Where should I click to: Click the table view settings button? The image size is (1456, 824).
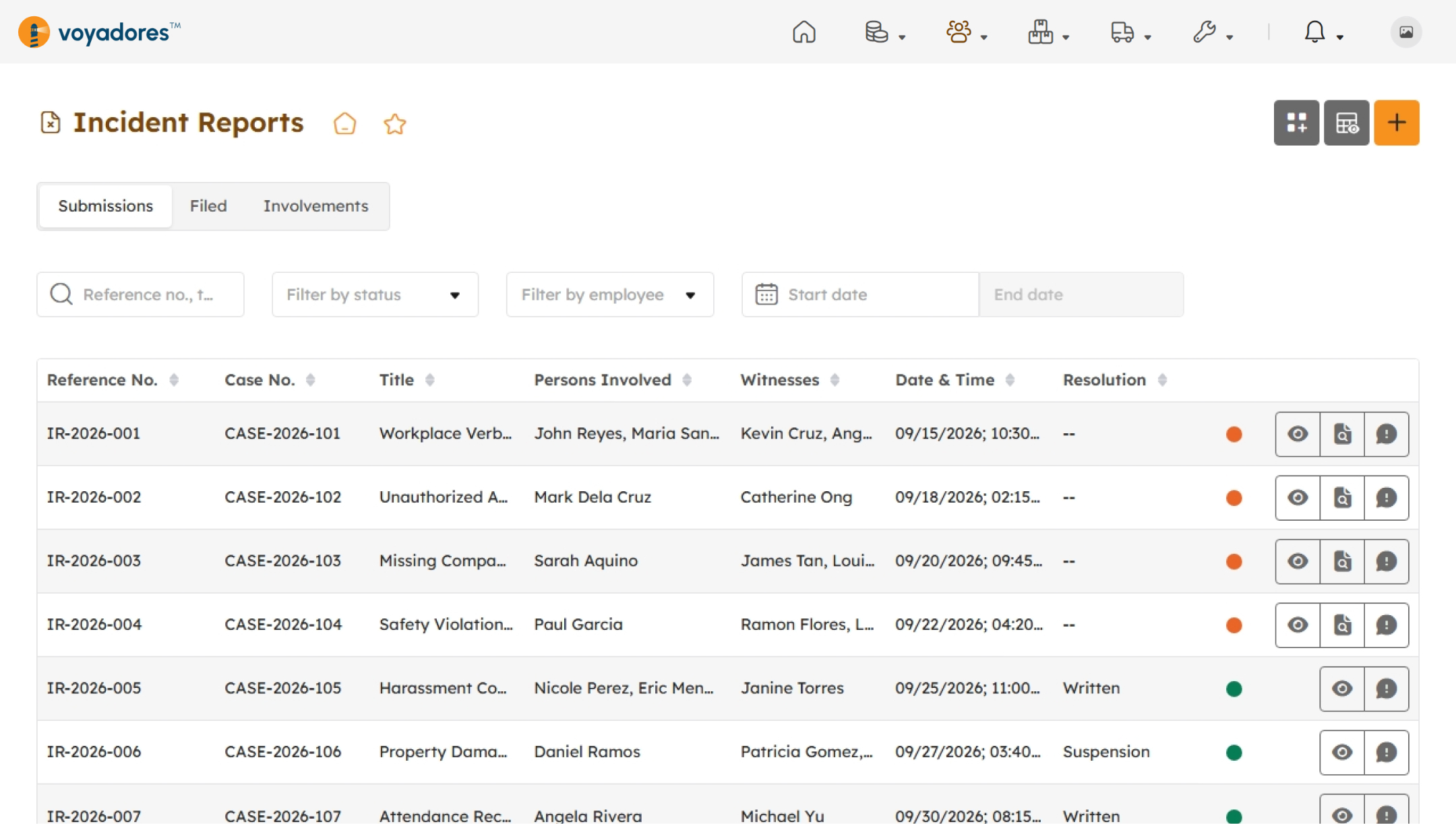click(x=1346, y=123)
